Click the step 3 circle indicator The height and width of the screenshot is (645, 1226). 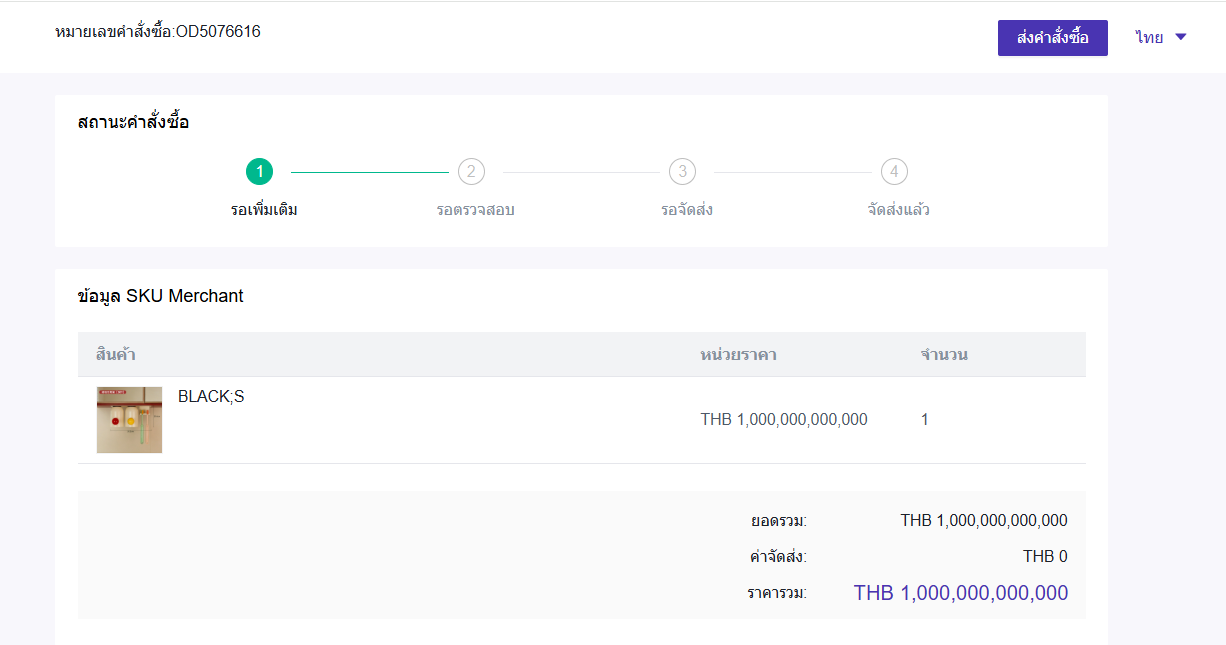pyautogui.click(x=682, y=172)
